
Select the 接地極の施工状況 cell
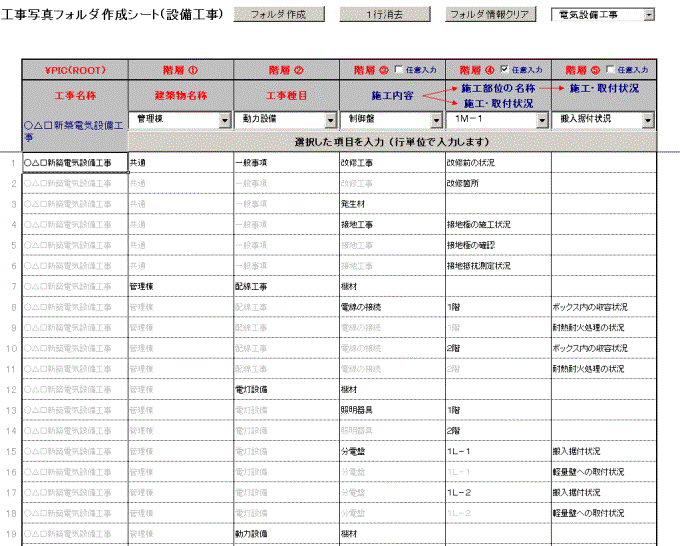[498, 225]
